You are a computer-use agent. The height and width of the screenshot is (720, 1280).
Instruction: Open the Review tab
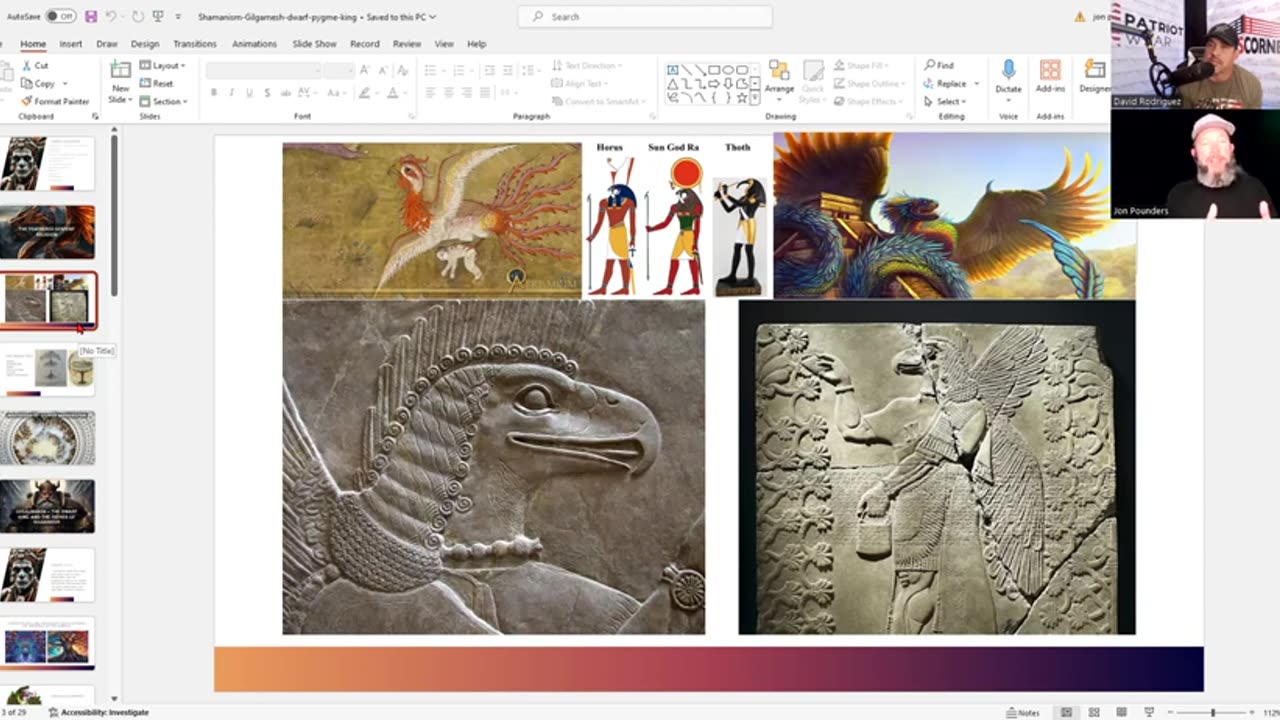click(x=407, y=44)
